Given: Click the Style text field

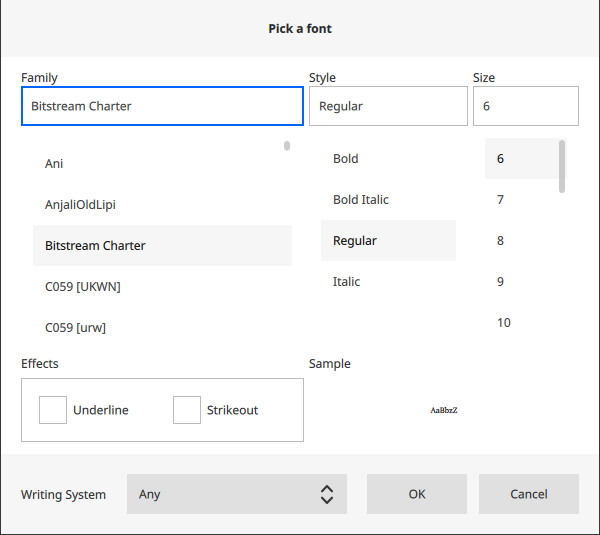Looking at the screenshot, I should (388, 106).
